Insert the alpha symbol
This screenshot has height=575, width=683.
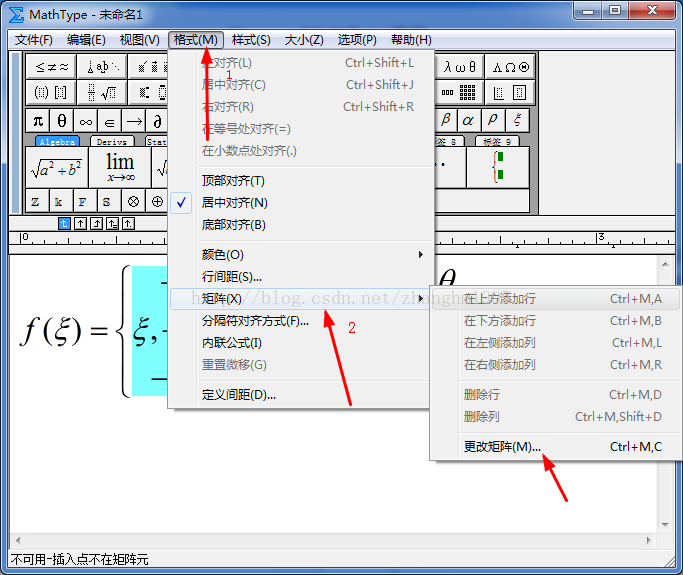(469, 120)
